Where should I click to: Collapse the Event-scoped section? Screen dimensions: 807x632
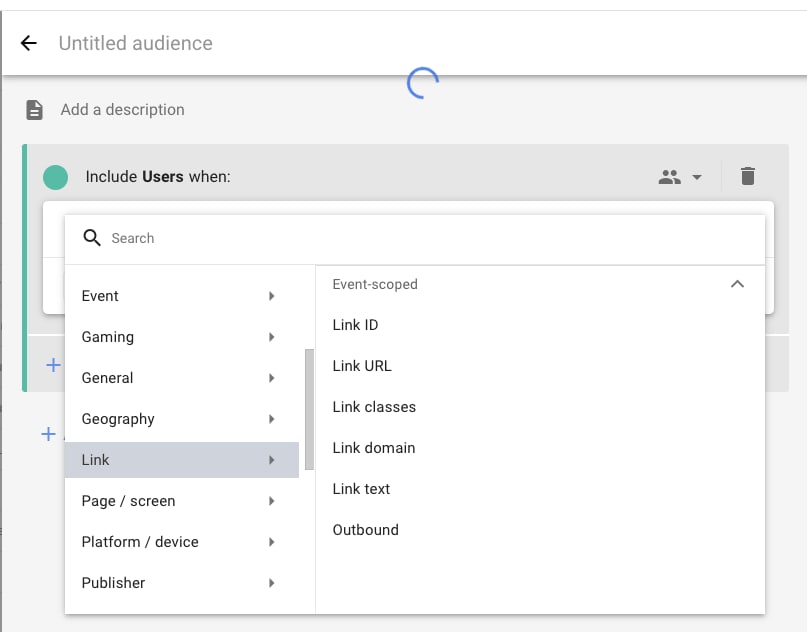coord(737,284)
